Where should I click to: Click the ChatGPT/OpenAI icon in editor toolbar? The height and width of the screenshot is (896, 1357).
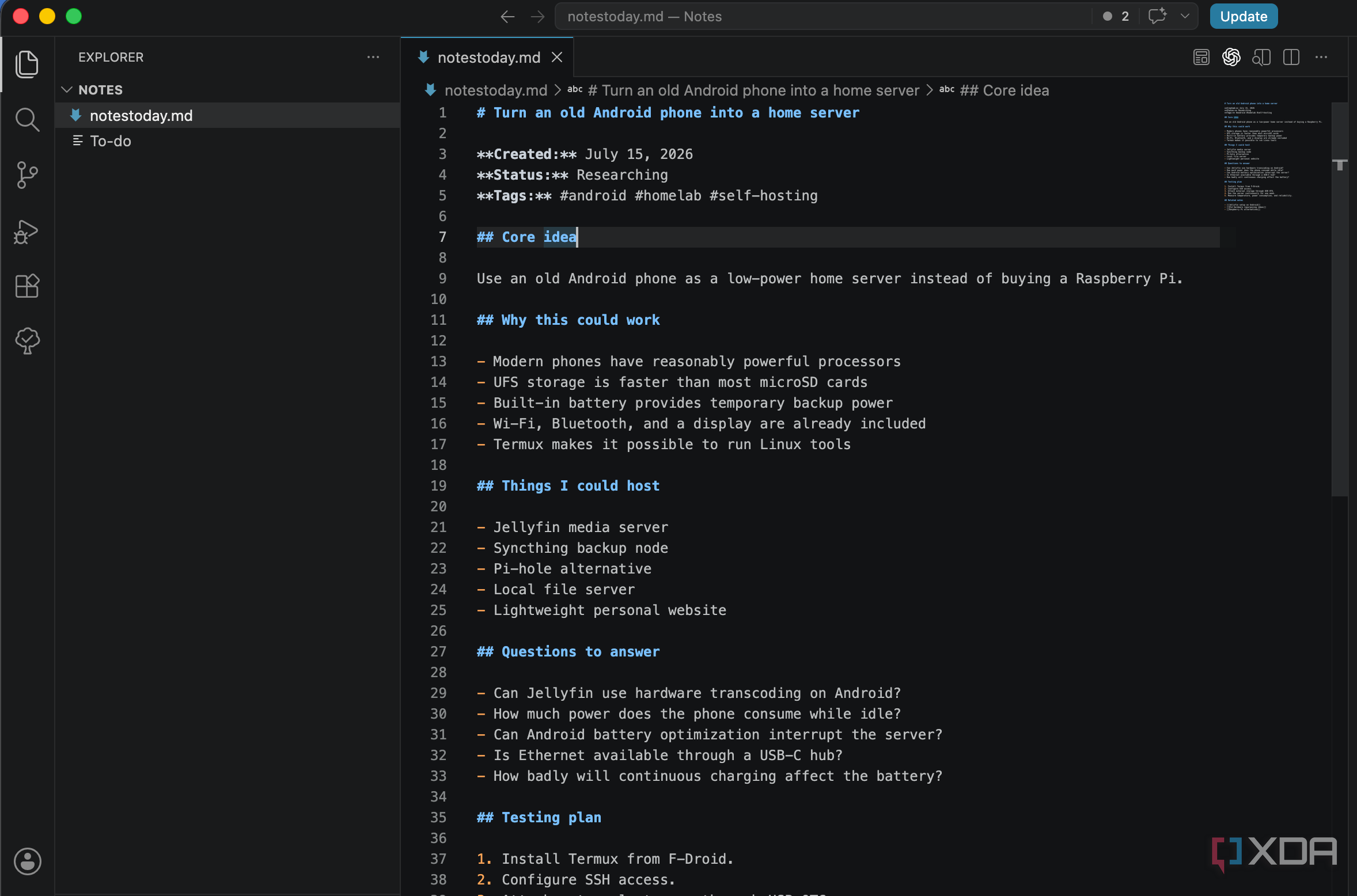1231,57
